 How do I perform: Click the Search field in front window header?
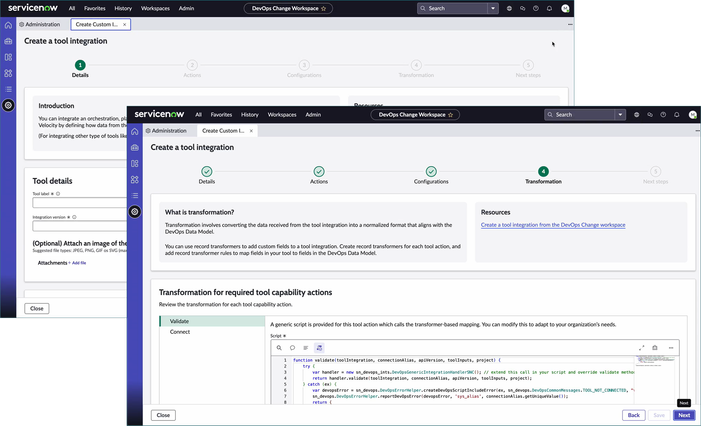580,115
